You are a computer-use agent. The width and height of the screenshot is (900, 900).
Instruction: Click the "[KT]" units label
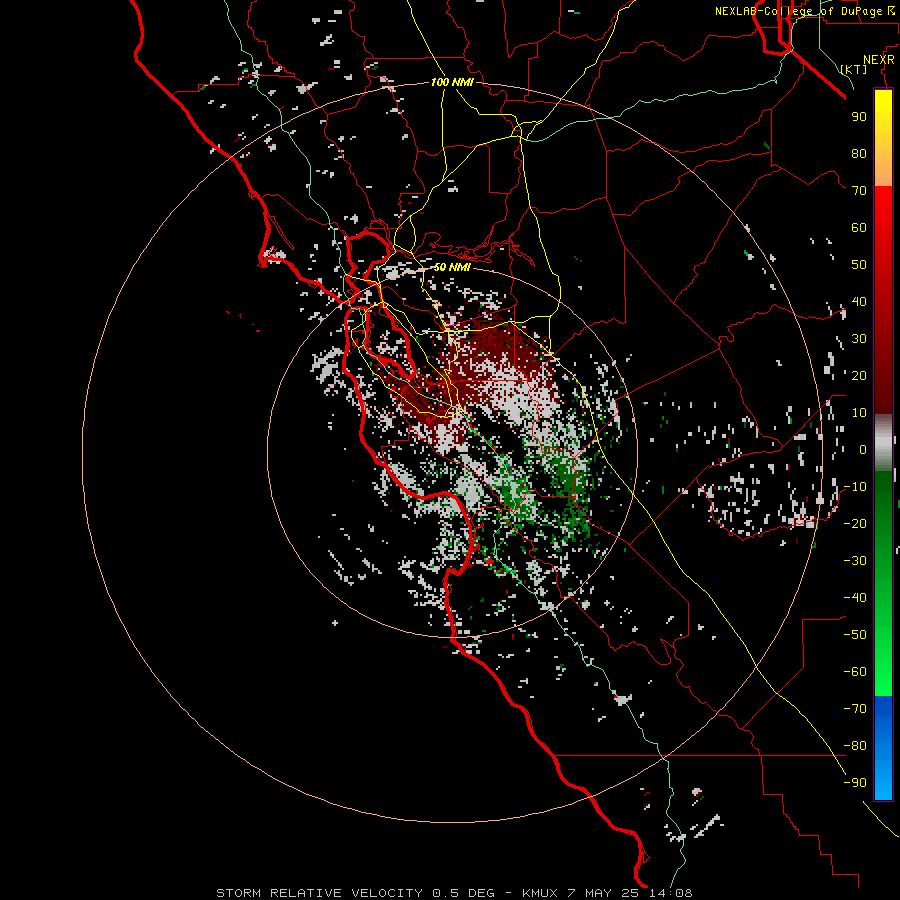point(854,69)
